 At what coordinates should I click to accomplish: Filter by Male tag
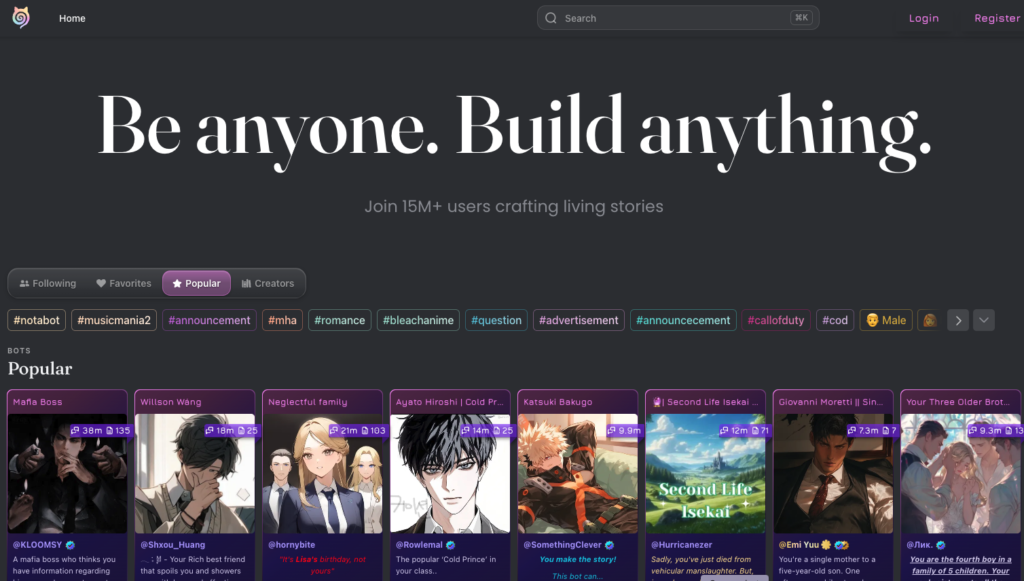pos(886,320)
